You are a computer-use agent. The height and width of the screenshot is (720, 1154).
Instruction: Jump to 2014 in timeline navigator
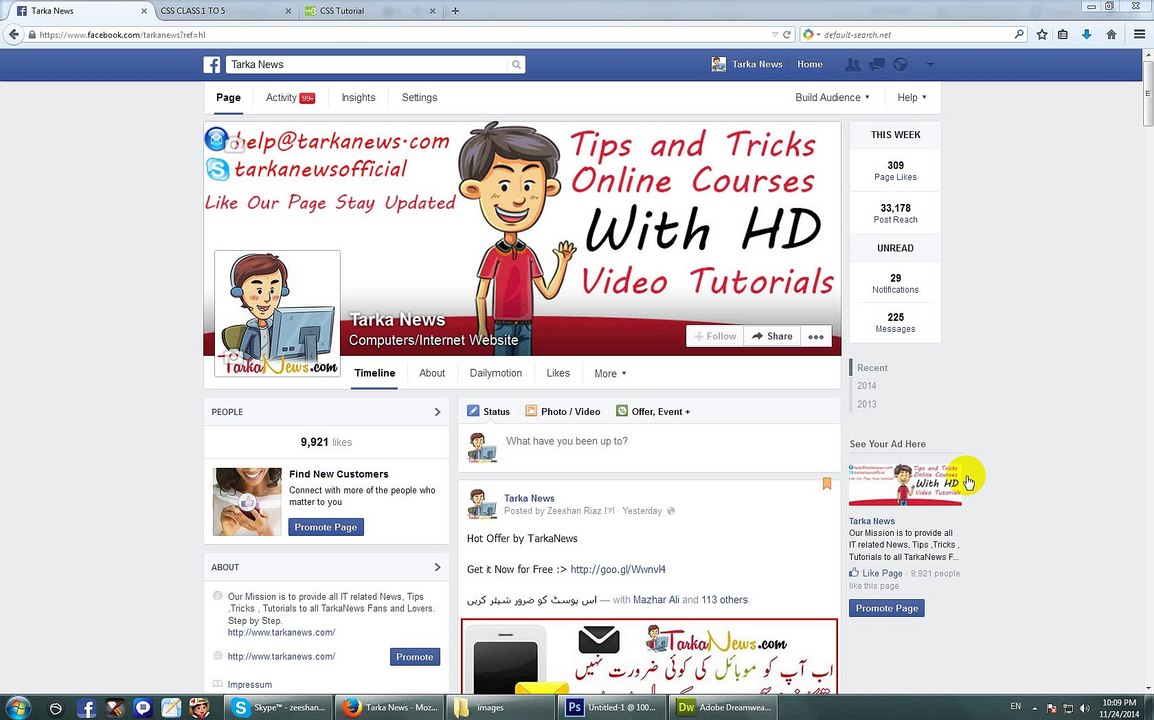tap(867, 385)
